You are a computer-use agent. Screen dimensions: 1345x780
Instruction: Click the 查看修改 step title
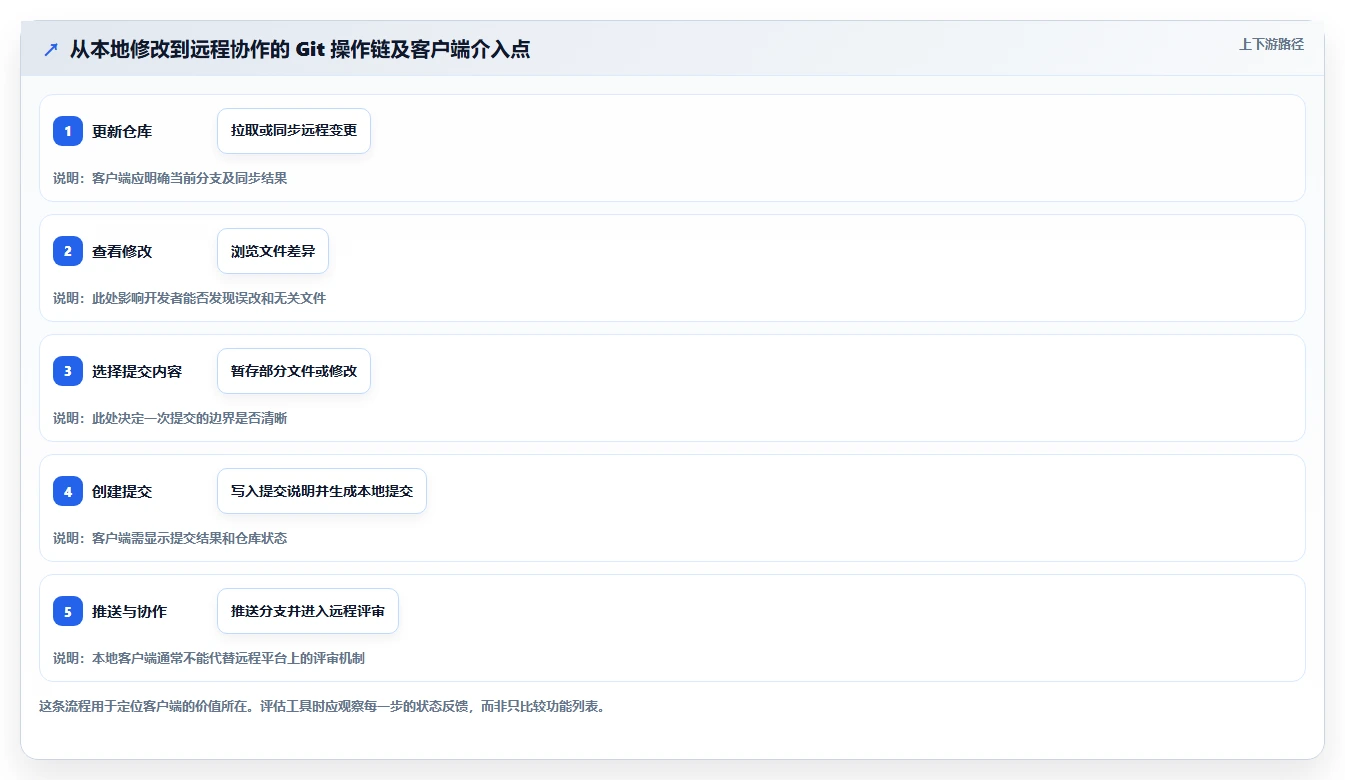122,251
